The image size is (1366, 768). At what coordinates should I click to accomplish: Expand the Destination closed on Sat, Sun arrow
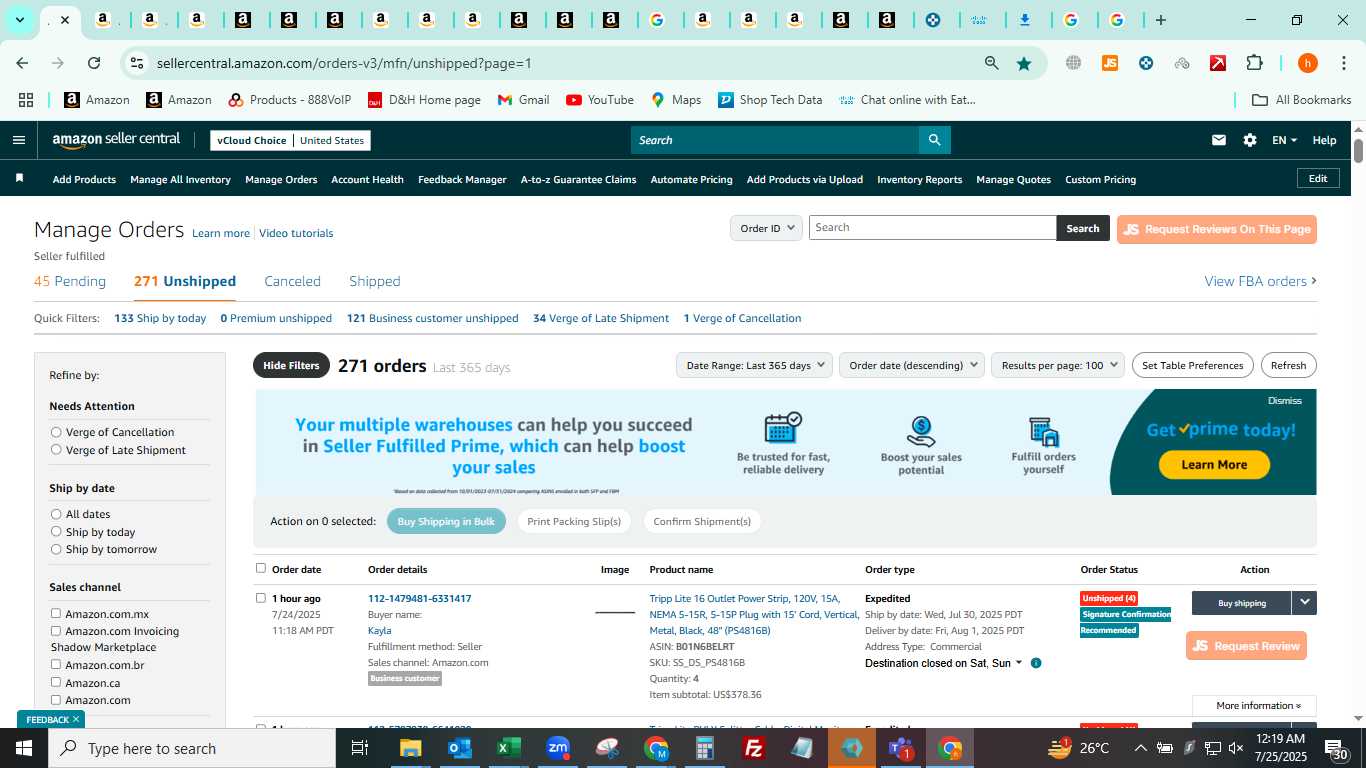pyautogui.click(x=1019, y=663)
